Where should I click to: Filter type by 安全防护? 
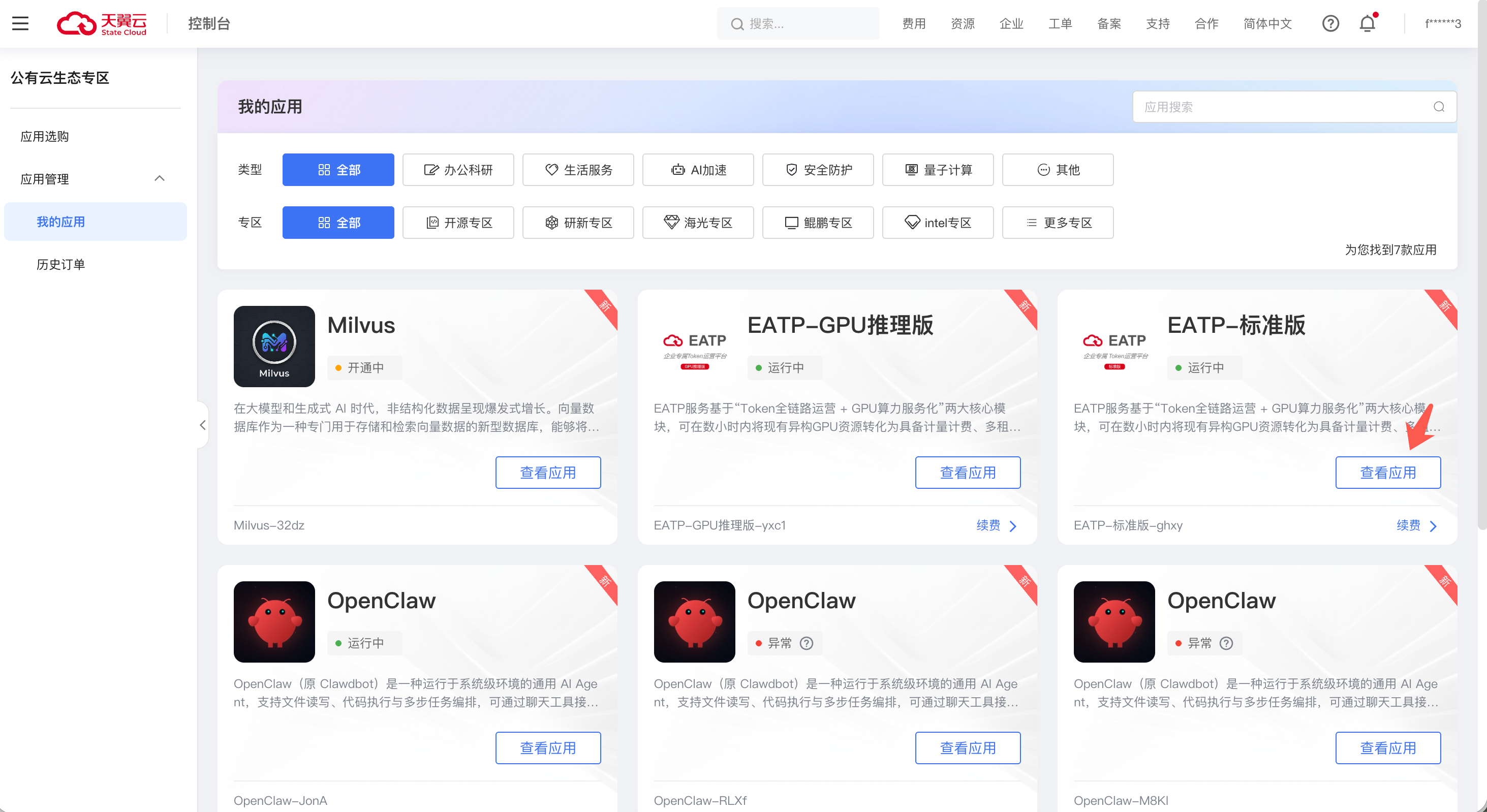(x=819, y=170)
